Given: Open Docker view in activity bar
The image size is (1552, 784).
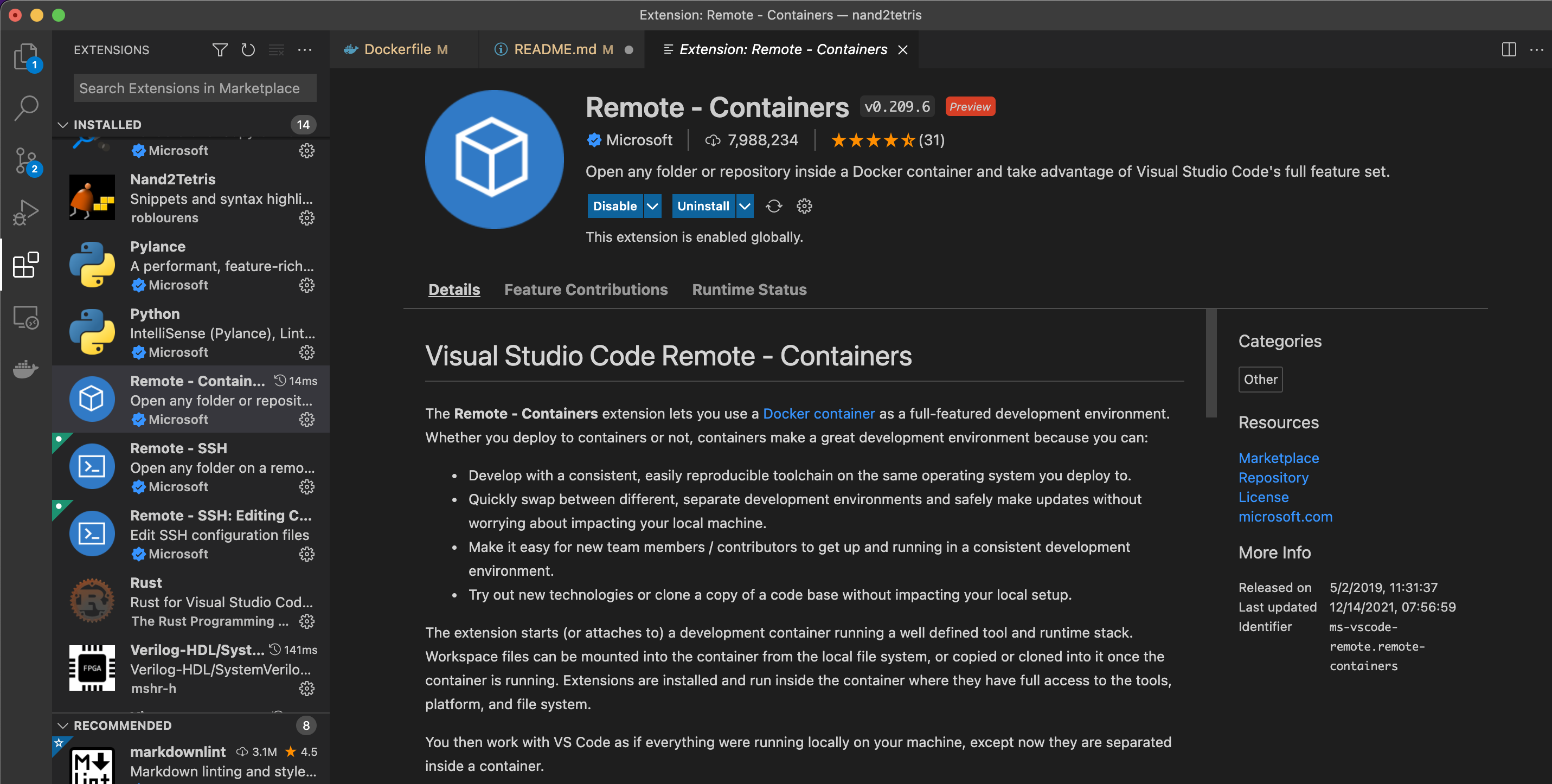Looking at the screenshot, I should click(x=25, y=369).
